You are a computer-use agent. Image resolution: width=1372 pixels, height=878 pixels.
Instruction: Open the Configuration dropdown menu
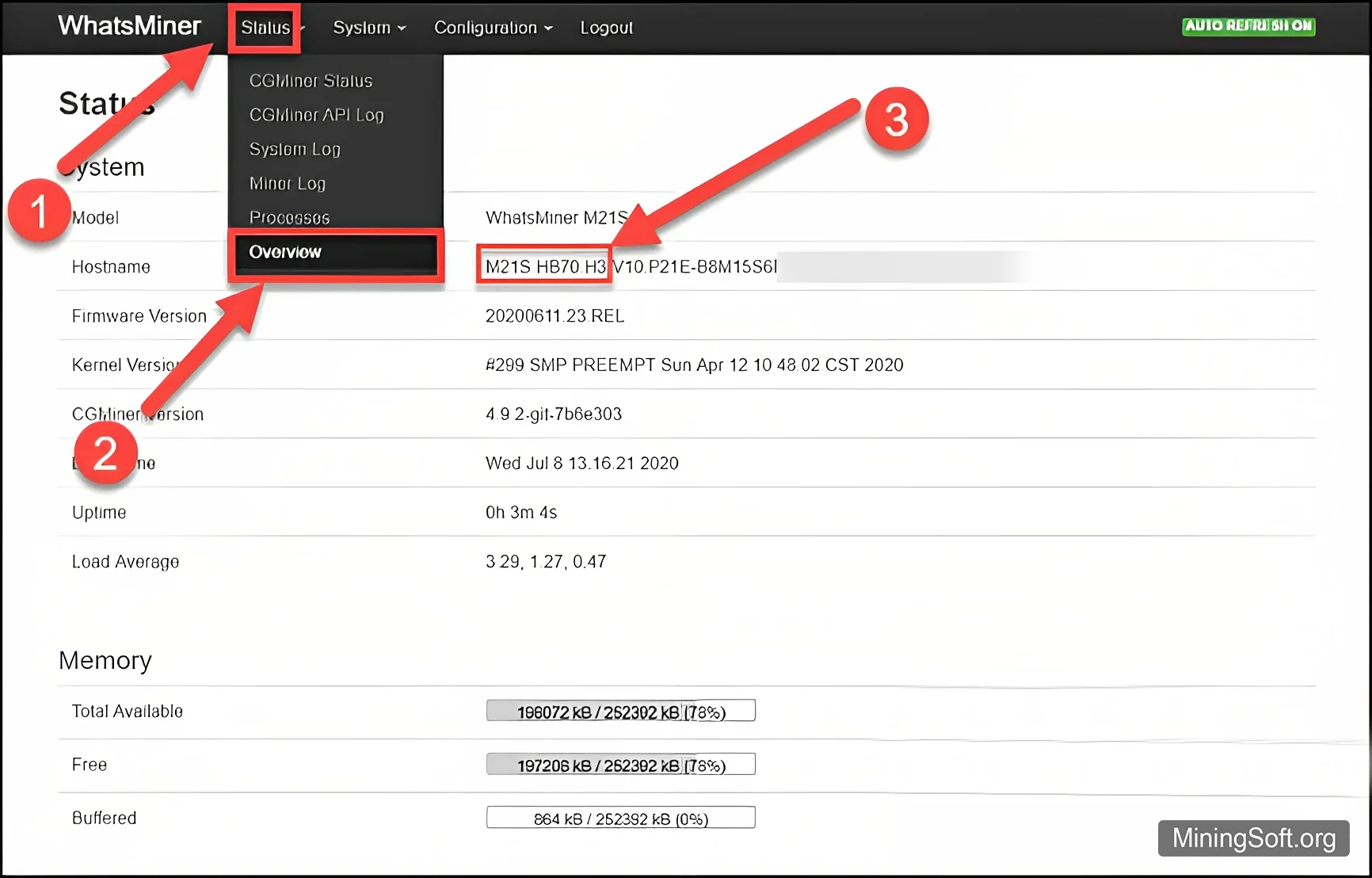coord(493,28)
